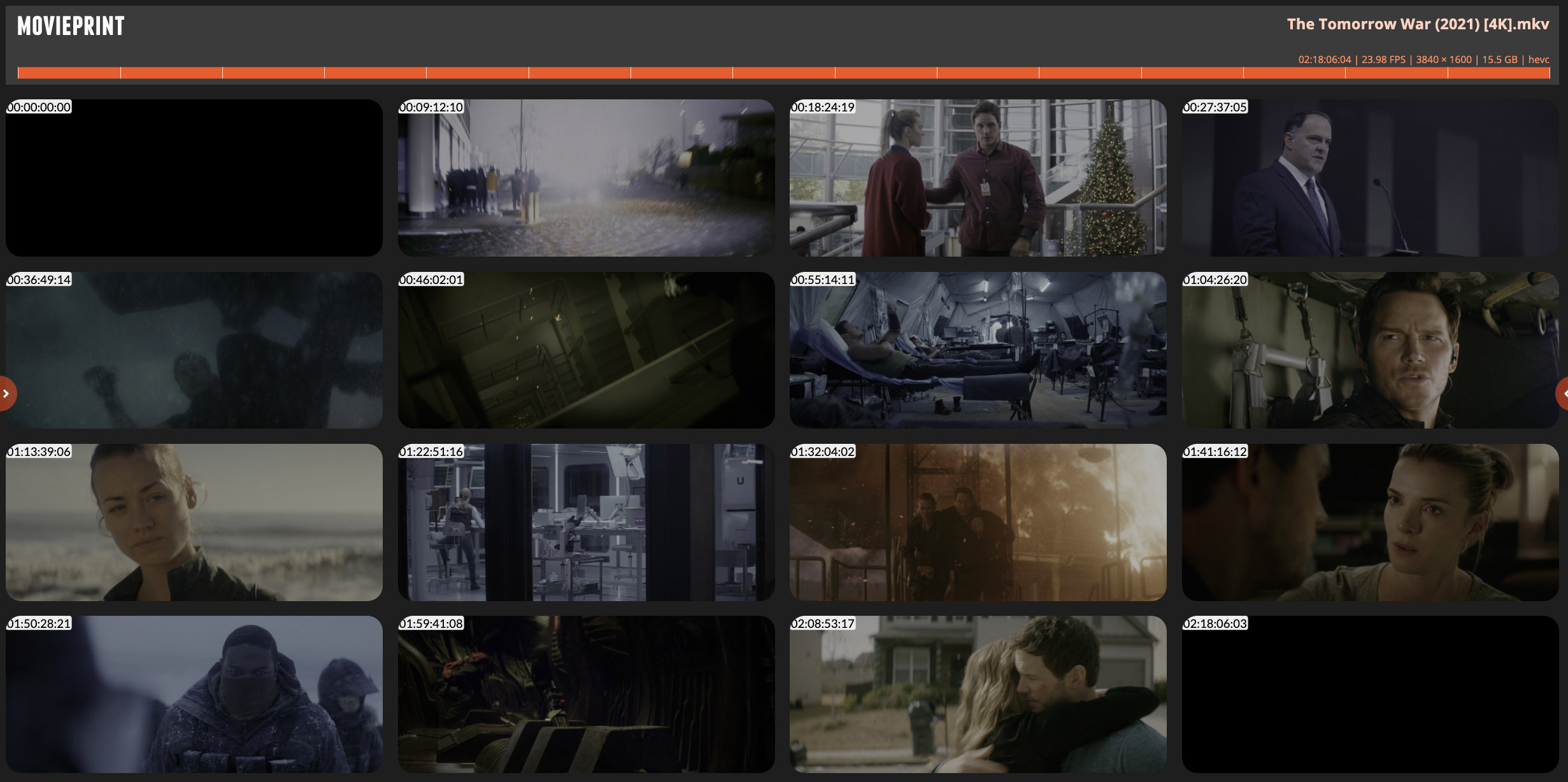Click the thumbnail at 01:41:16:12
The height and width of the screenshot is (782, 1568).
click(1370, 522)
